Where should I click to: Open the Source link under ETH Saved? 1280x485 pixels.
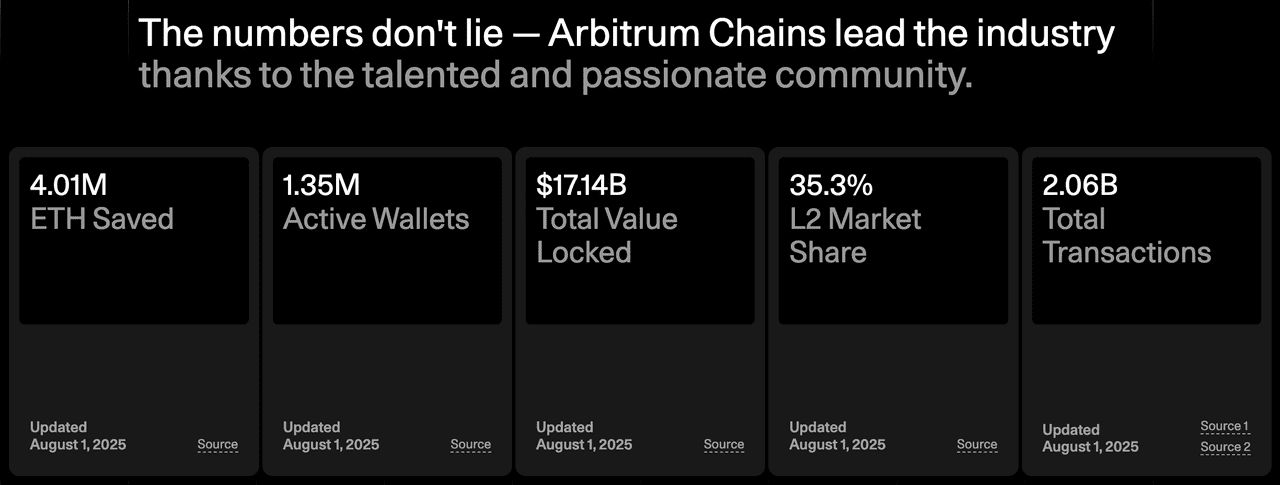tap(217, 445)
